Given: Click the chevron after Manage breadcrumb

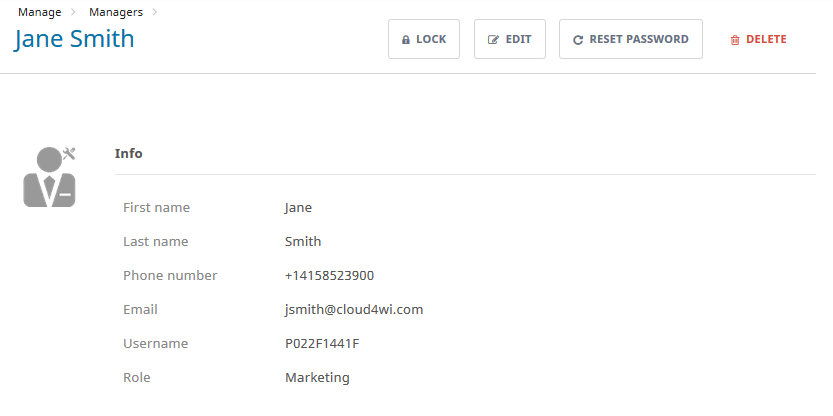Looking at the screenshot, I should coord(73,12).
